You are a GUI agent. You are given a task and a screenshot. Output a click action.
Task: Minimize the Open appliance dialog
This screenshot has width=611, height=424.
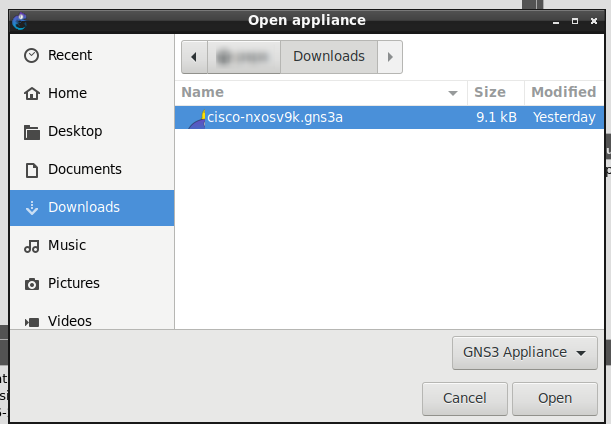point(556,21)
